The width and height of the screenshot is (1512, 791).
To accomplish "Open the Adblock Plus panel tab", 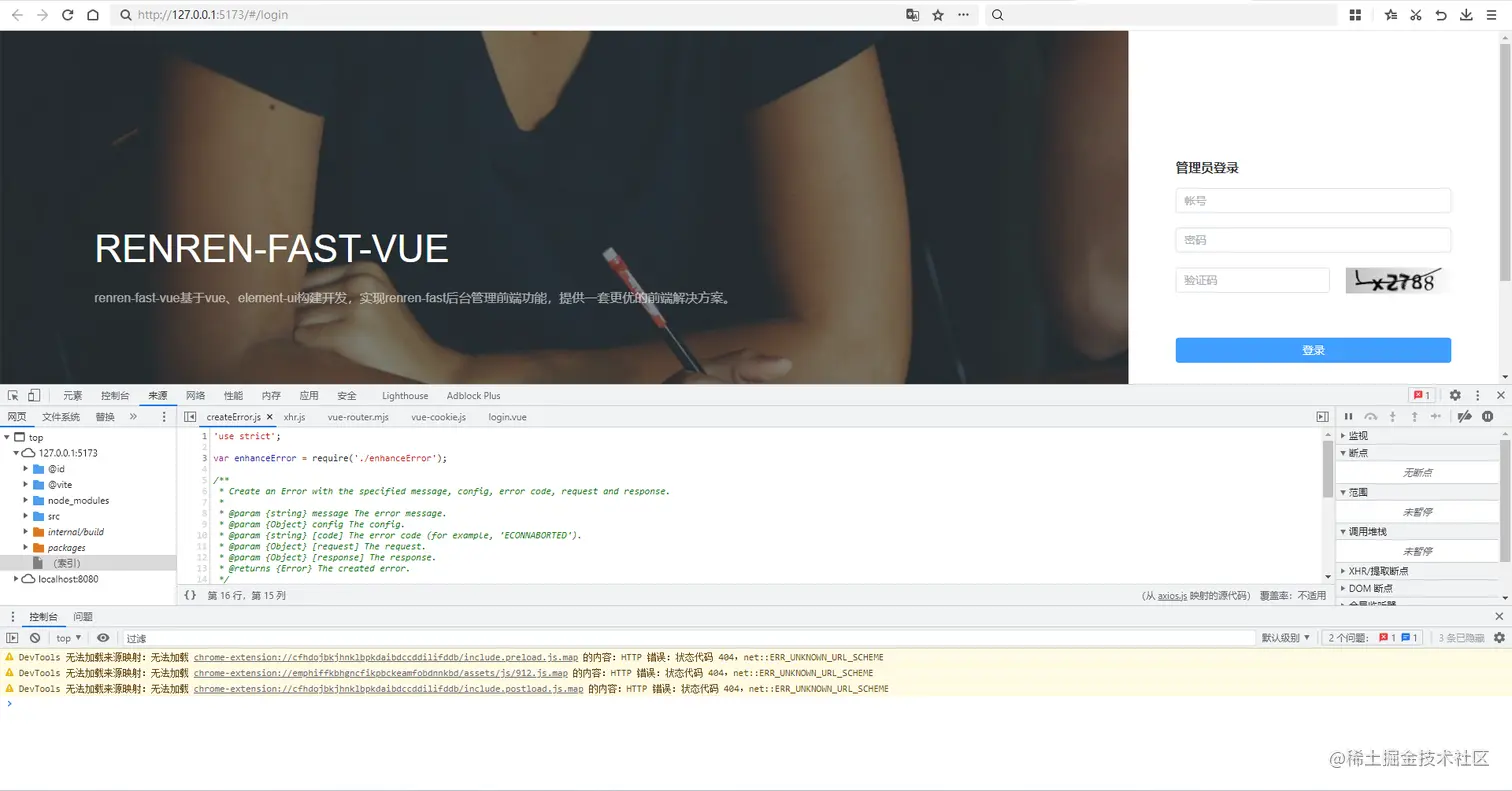I will pyautogui.click(x=474, y=396).
